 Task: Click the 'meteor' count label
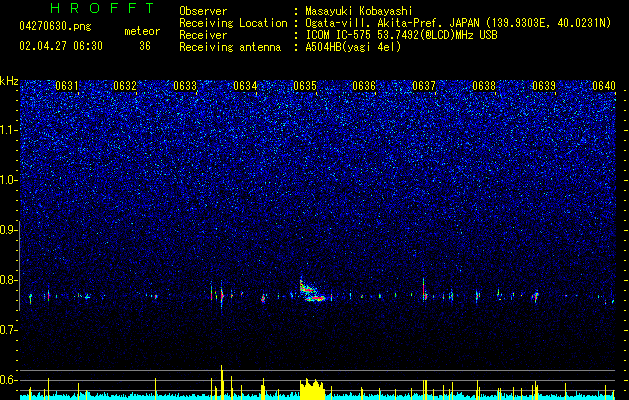pos(142,31)
